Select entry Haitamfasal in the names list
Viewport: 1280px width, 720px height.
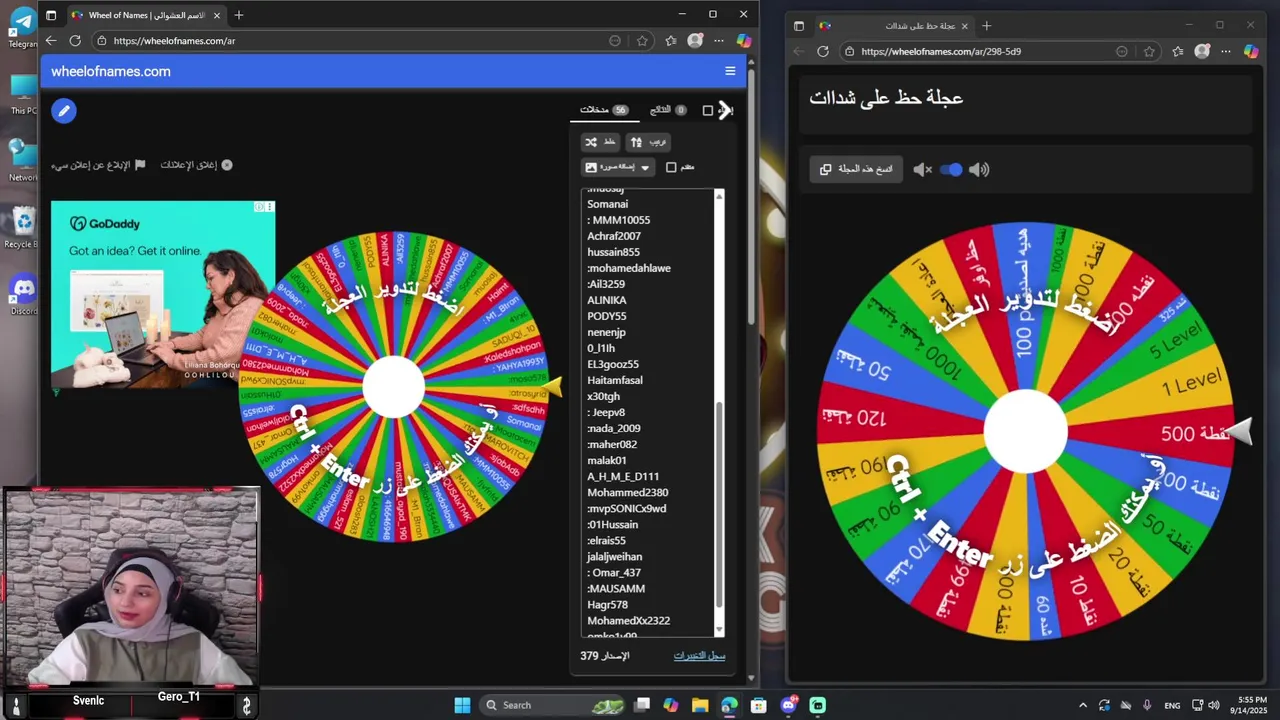[x=615, y=380]
